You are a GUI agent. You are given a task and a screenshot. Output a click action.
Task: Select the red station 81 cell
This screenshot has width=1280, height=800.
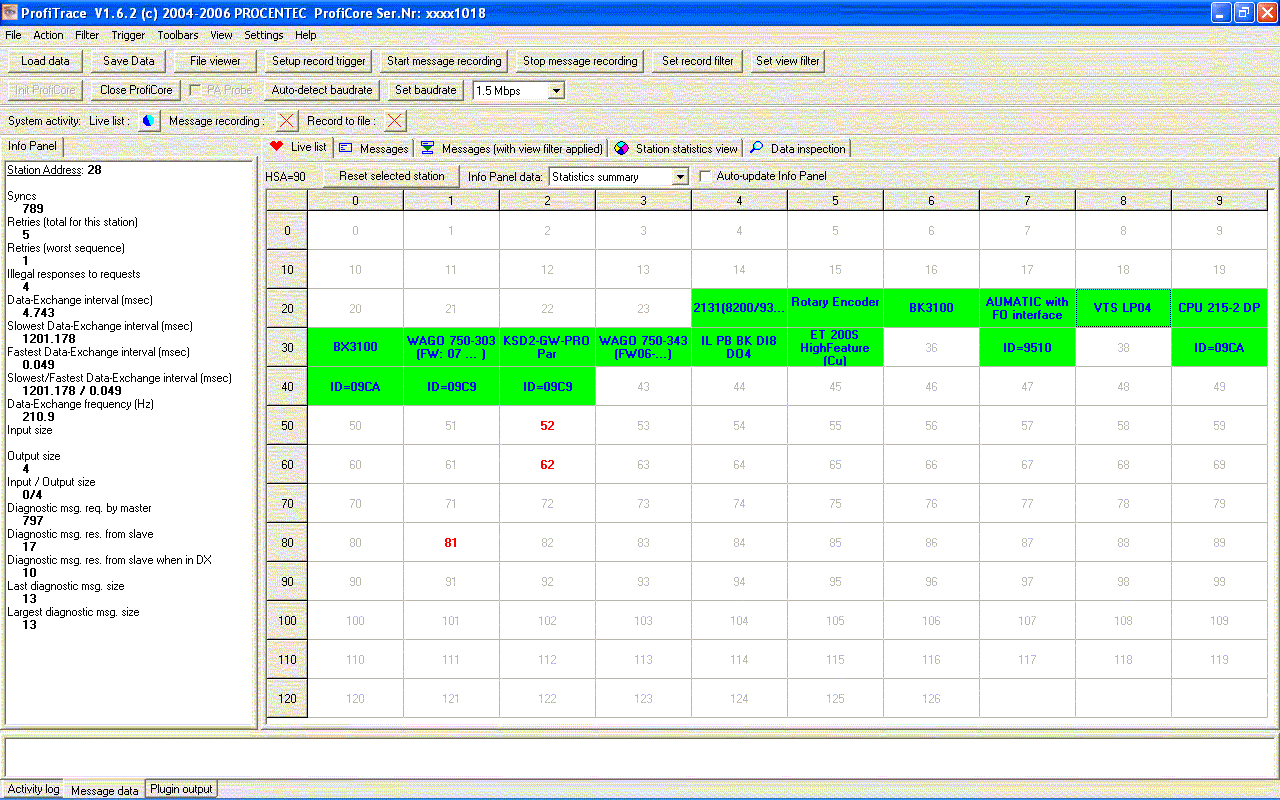coord(451,542)
